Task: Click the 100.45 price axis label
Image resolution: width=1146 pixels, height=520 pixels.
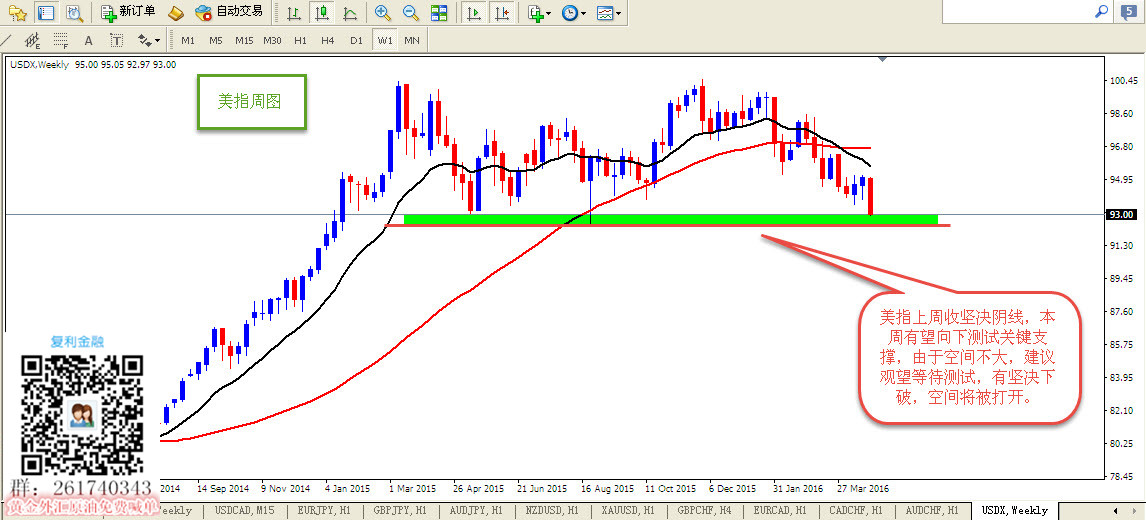Action: 1122,80
